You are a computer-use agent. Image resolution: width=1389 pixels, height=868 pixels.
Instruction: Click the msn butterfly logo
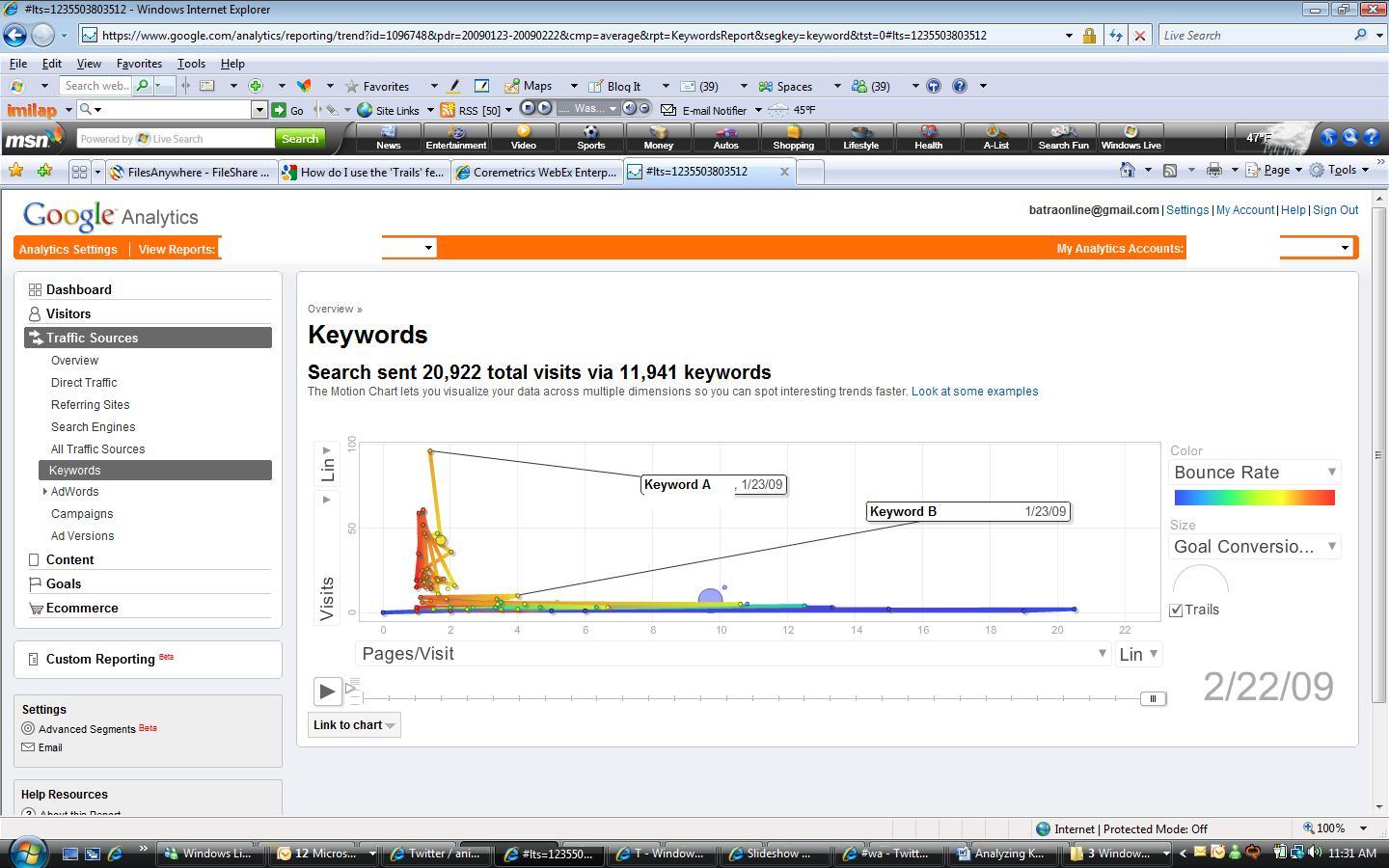(34, 138)
